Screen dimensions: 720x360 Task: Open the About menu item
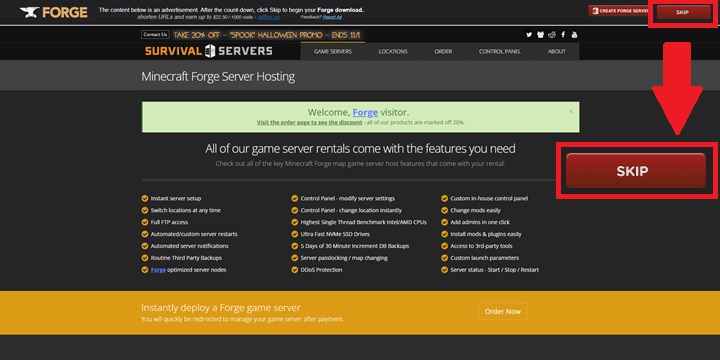[557, 51]
